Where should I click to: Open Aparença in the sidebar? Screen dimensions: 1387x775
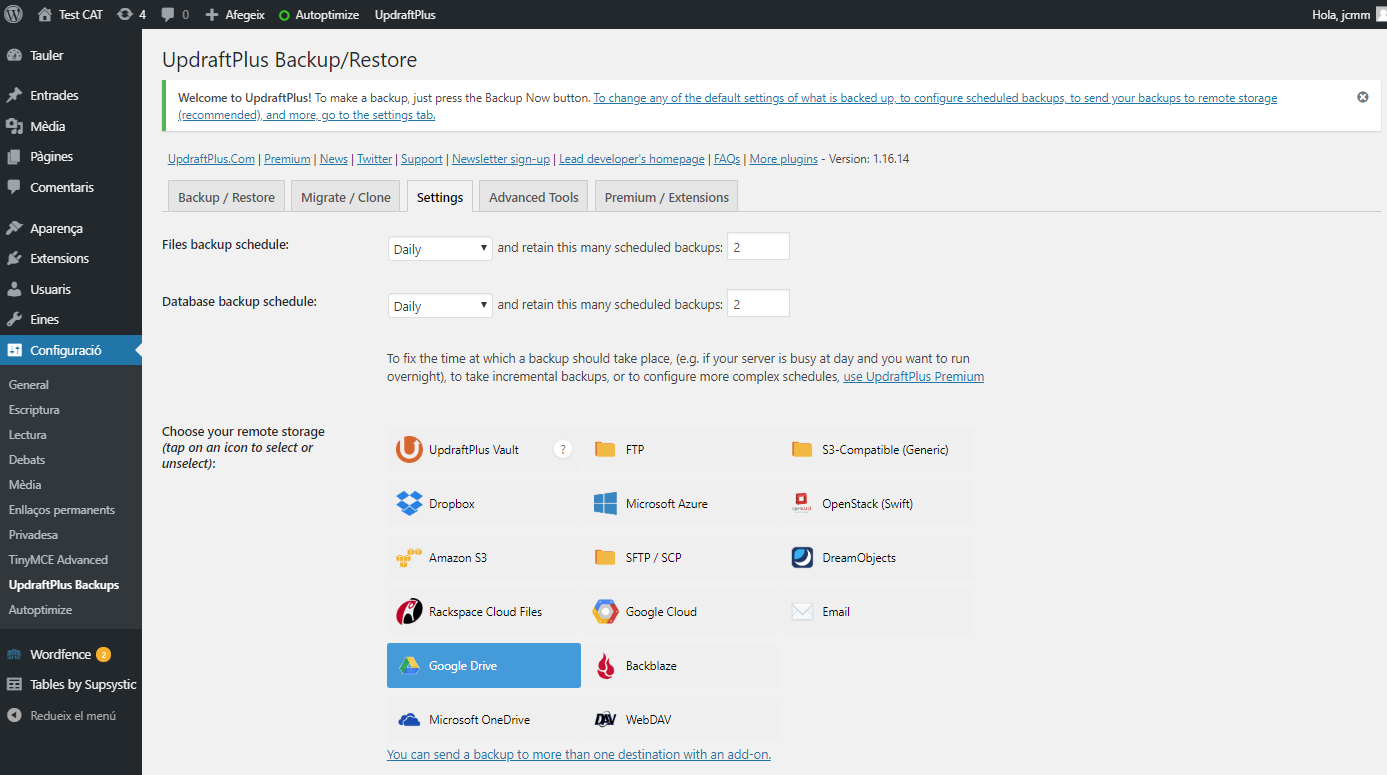71,228
